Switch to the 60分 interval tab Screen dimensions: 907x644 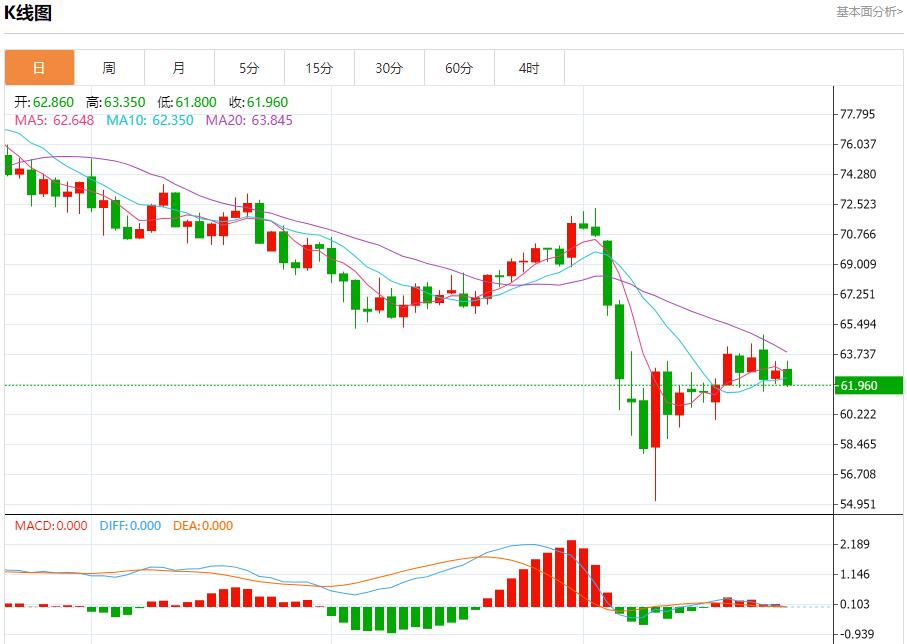point(459,68)
